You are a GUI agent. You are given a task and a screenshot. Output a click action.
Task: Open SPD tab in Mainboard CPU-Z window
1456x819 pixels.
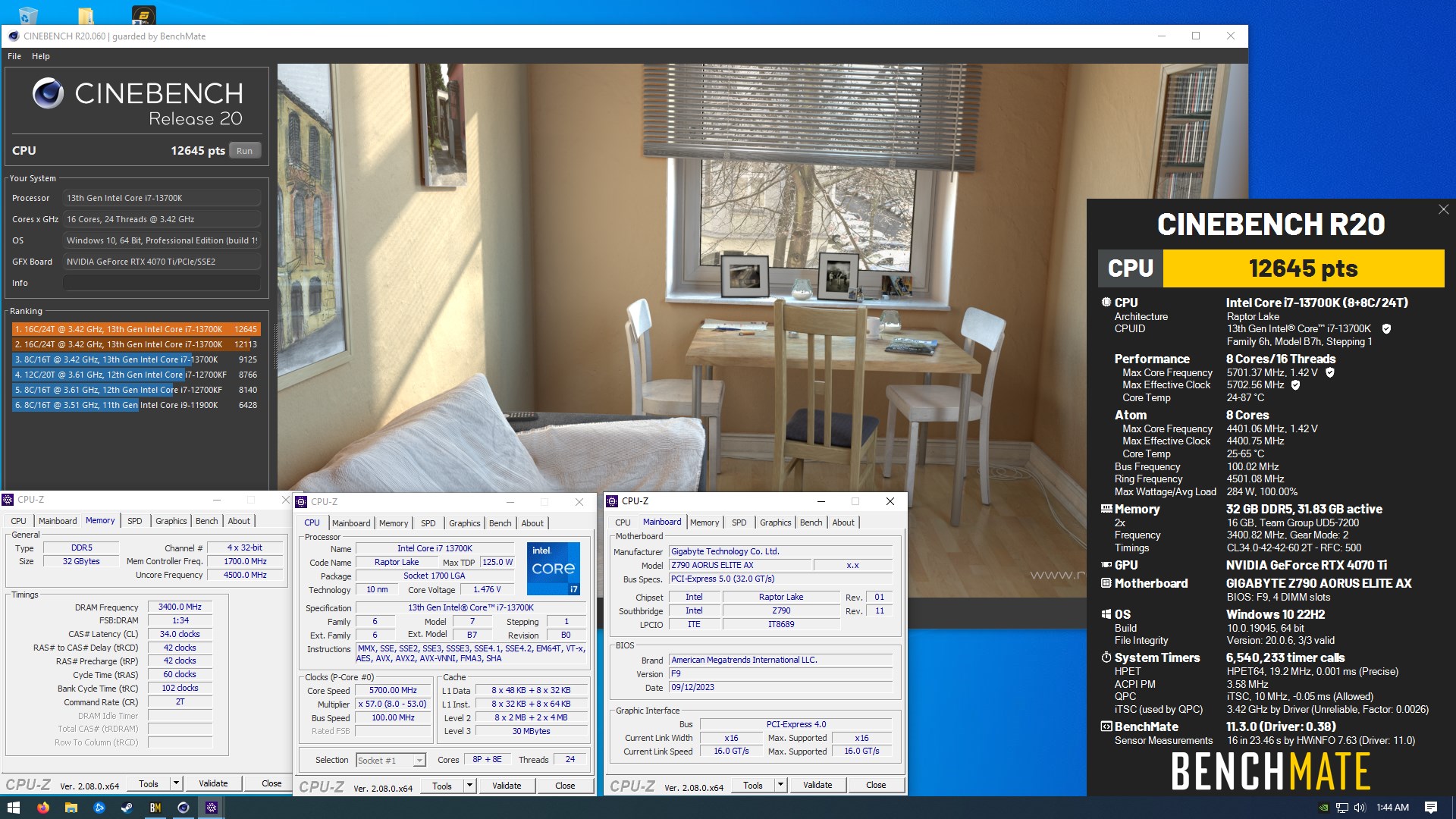739,522
